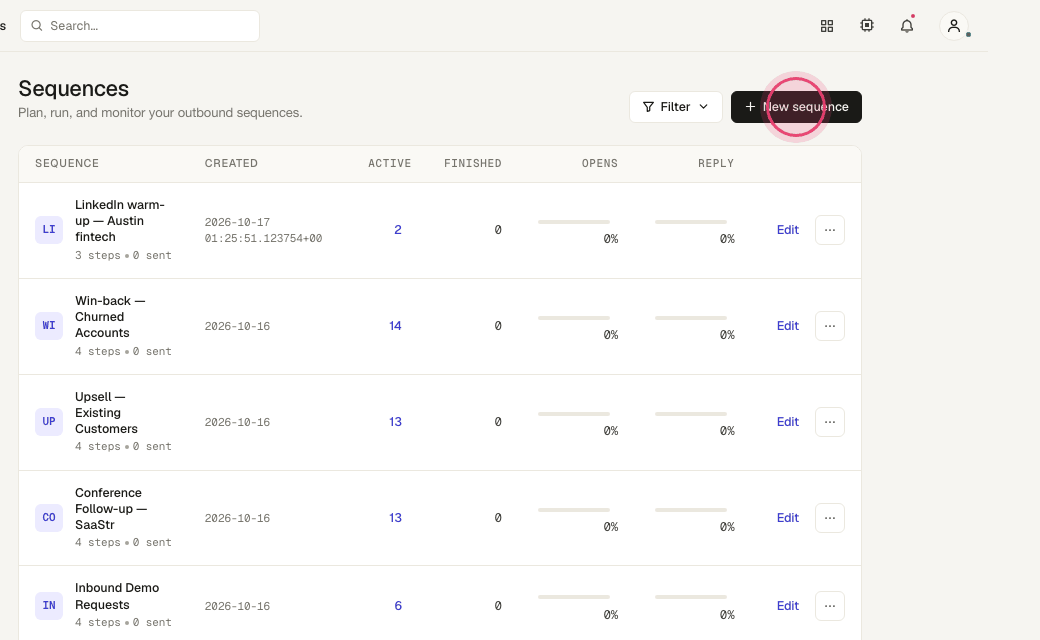Open active count 13 for Conference Follow-up
The height and width of the screenshot is (640, 1040).
click(395, 518)
